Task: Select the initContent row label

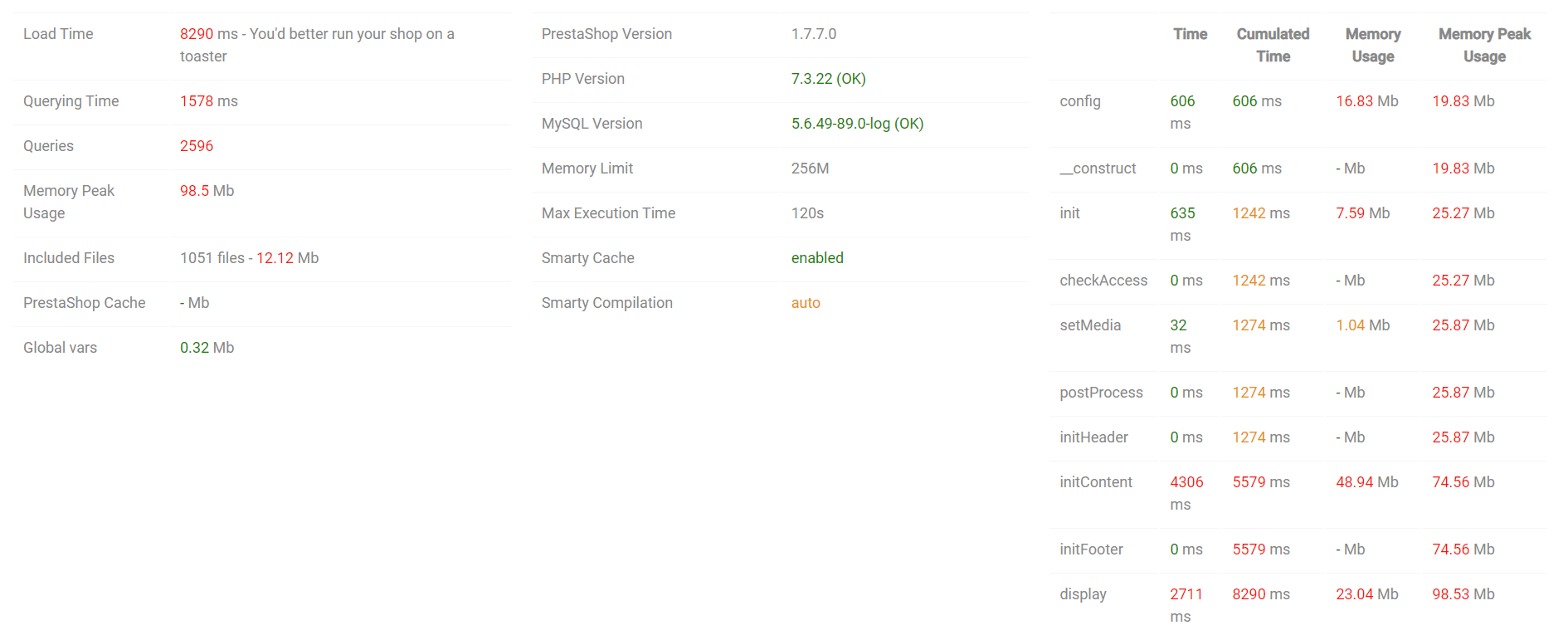Action: pos(1095,482)
